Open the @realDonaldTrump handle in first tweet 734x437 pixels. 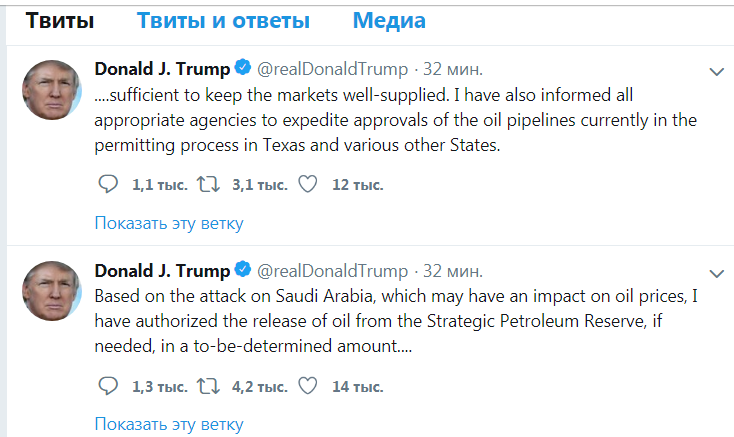click(x=333, y=69)
